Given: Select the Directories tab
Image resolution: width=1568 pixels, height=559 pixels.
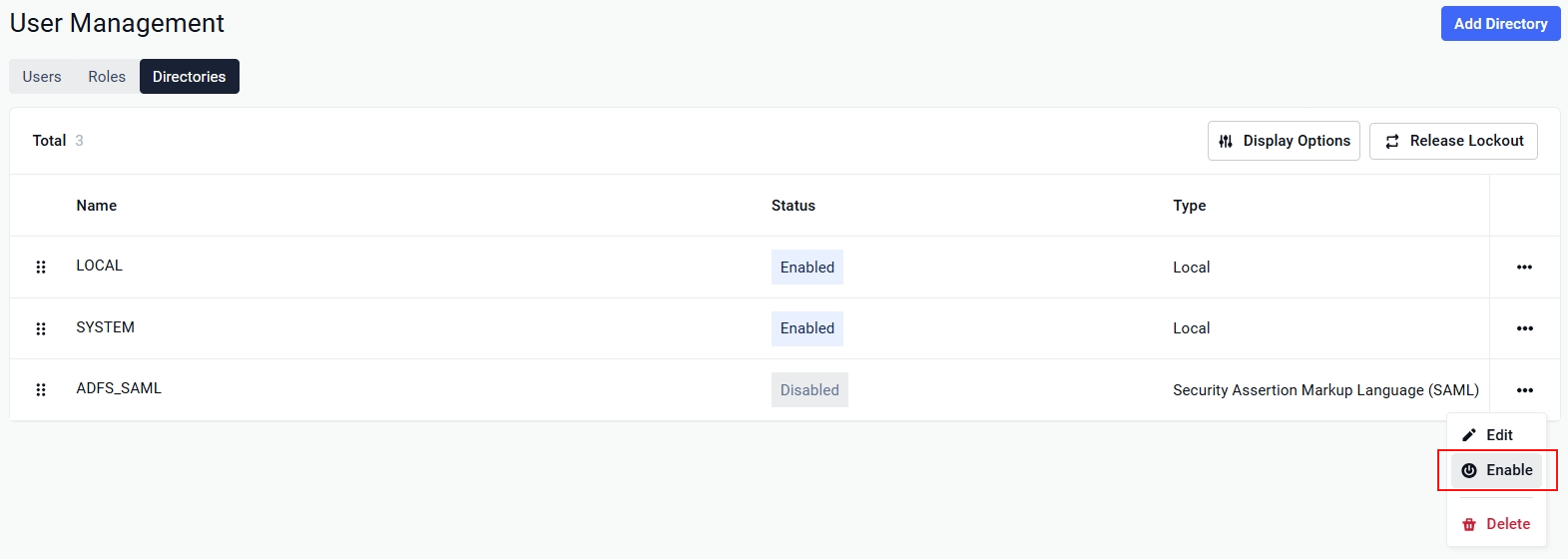Looking at the screenshot, I should point(190,77).
